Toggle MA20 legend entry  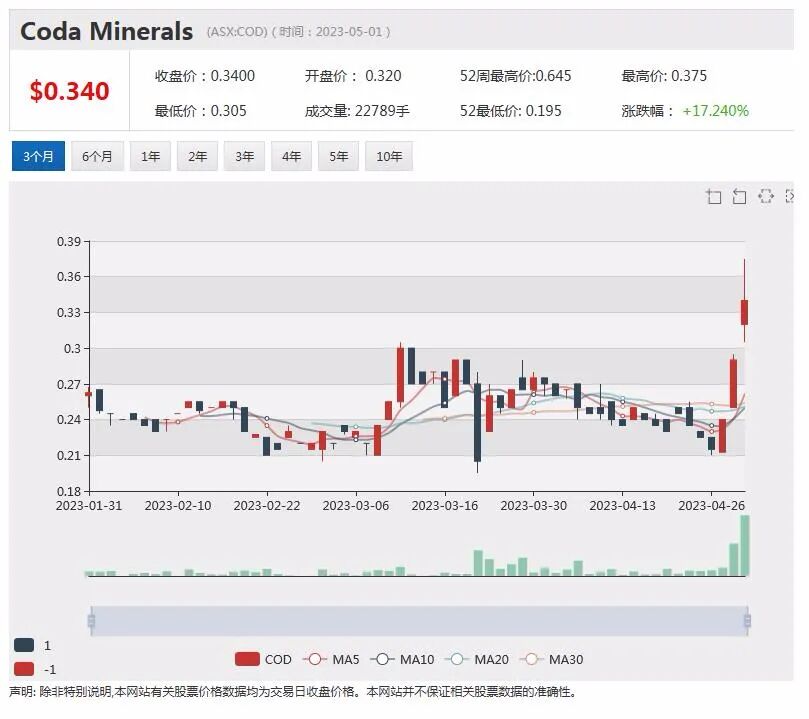coord(477,660)
